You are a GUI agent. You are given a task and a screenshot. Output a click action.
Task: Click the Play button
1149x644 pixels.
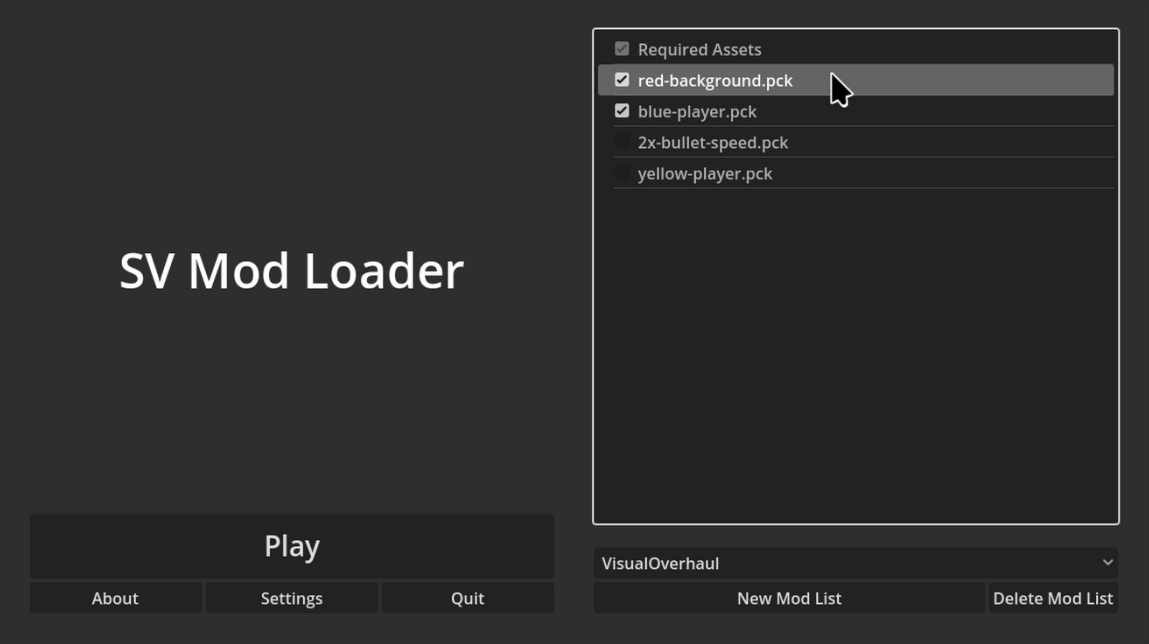coord(291,546)
